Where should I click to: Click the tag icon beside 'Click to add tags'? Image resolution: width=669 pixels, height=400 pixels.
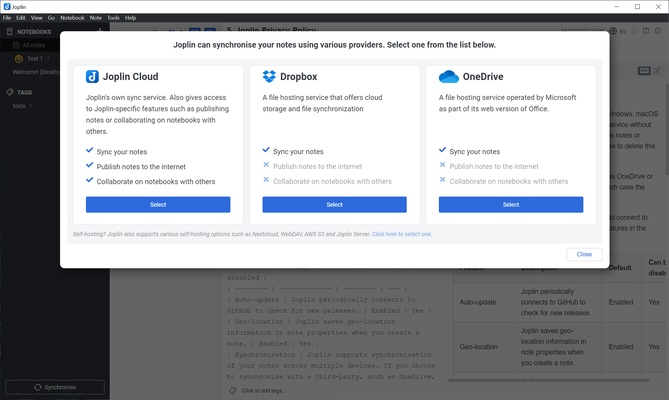tap(233, 390)
